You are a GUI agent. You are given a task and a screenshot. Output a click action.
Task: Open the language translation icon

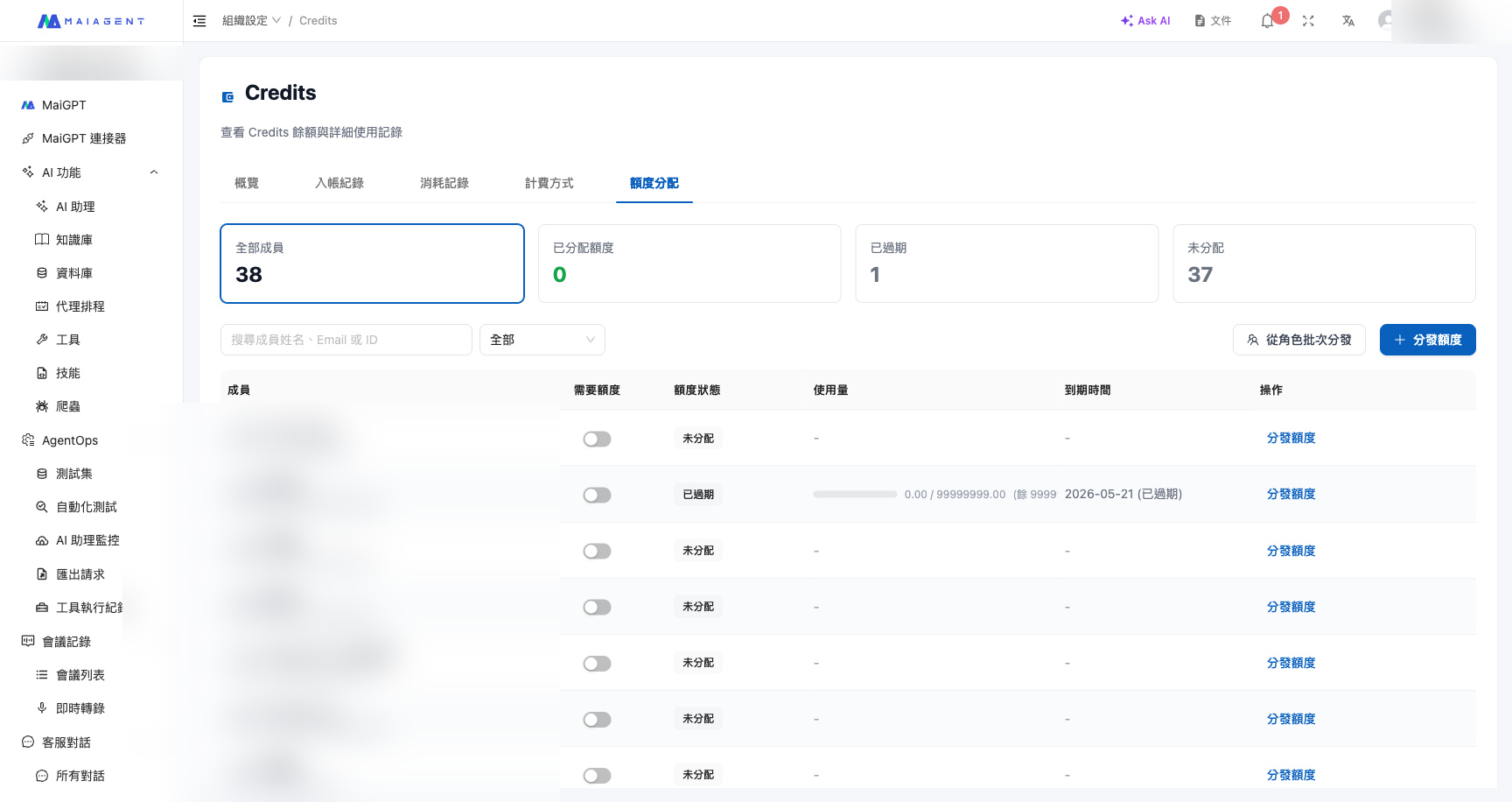[1348, 21]
